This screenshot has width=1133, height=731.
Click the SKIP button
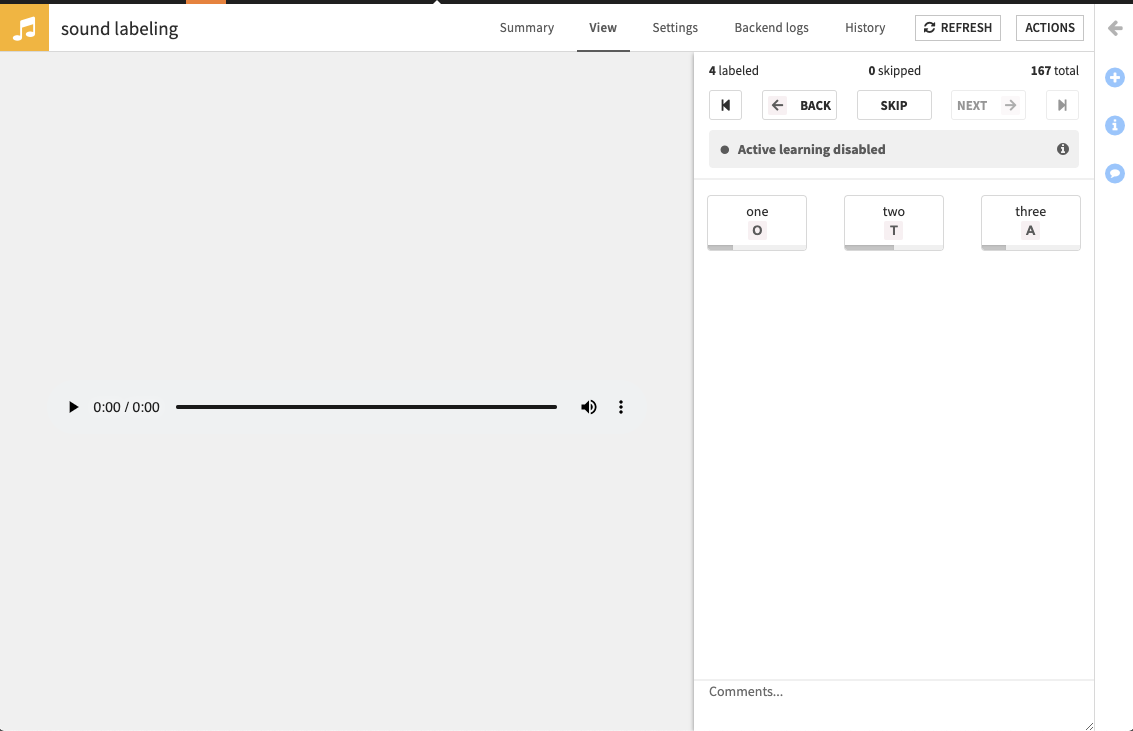click(894, 105)
